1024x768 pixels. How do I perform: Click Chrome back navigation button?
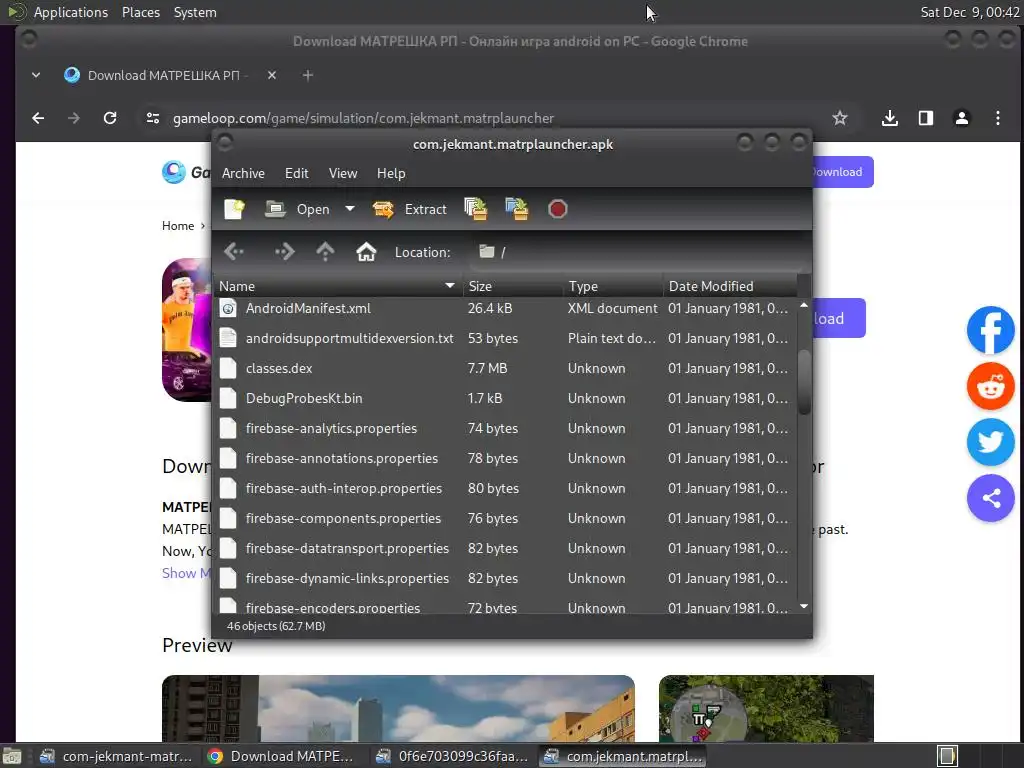(x=38, y=118)
